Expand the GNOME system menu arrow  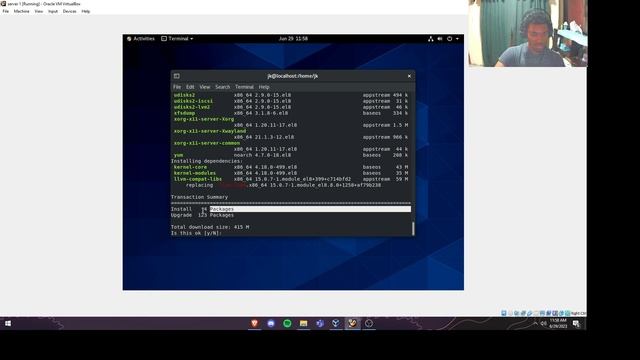click(457, 39)
